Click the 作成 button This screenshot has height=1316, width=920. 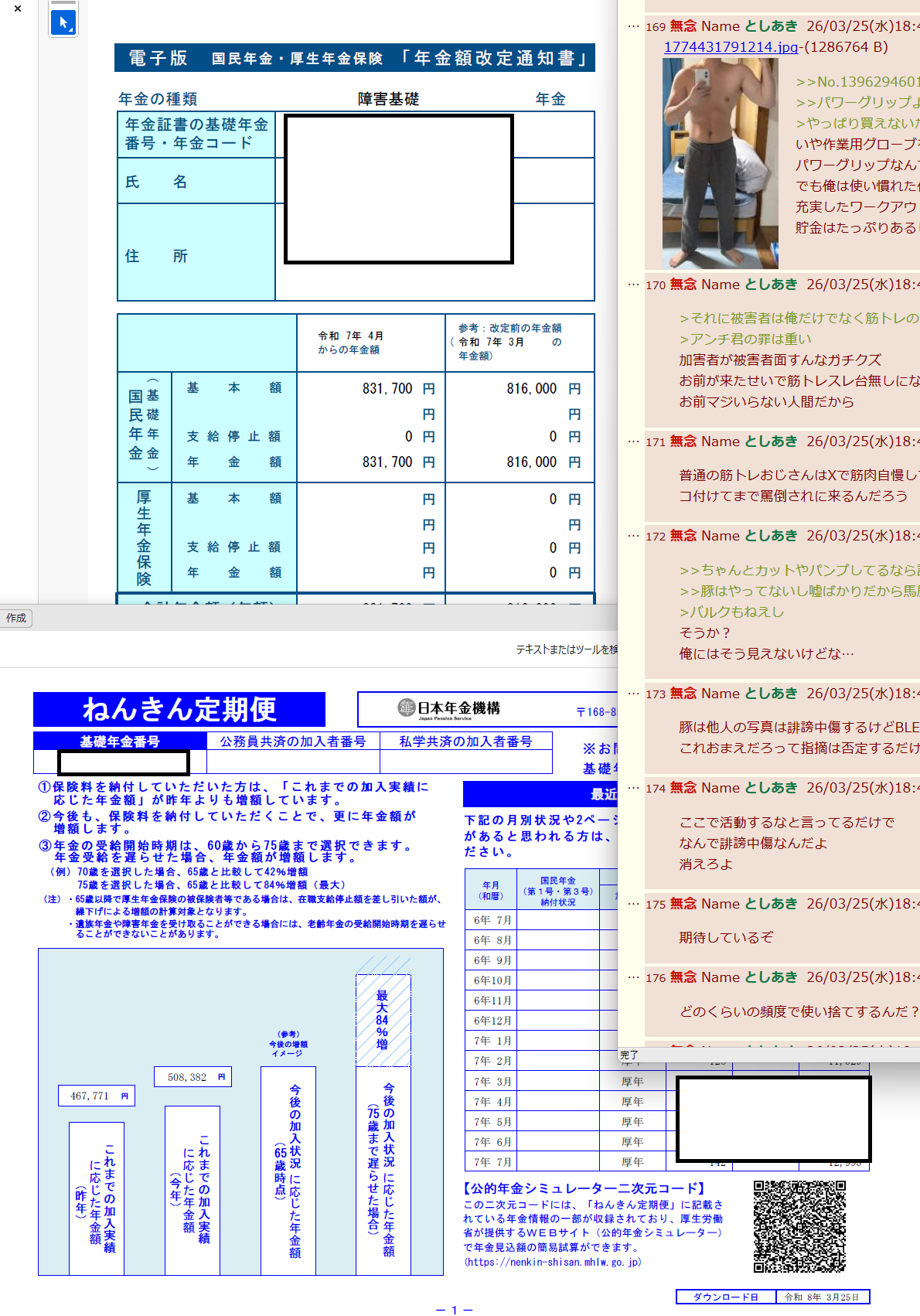point(16,618)
